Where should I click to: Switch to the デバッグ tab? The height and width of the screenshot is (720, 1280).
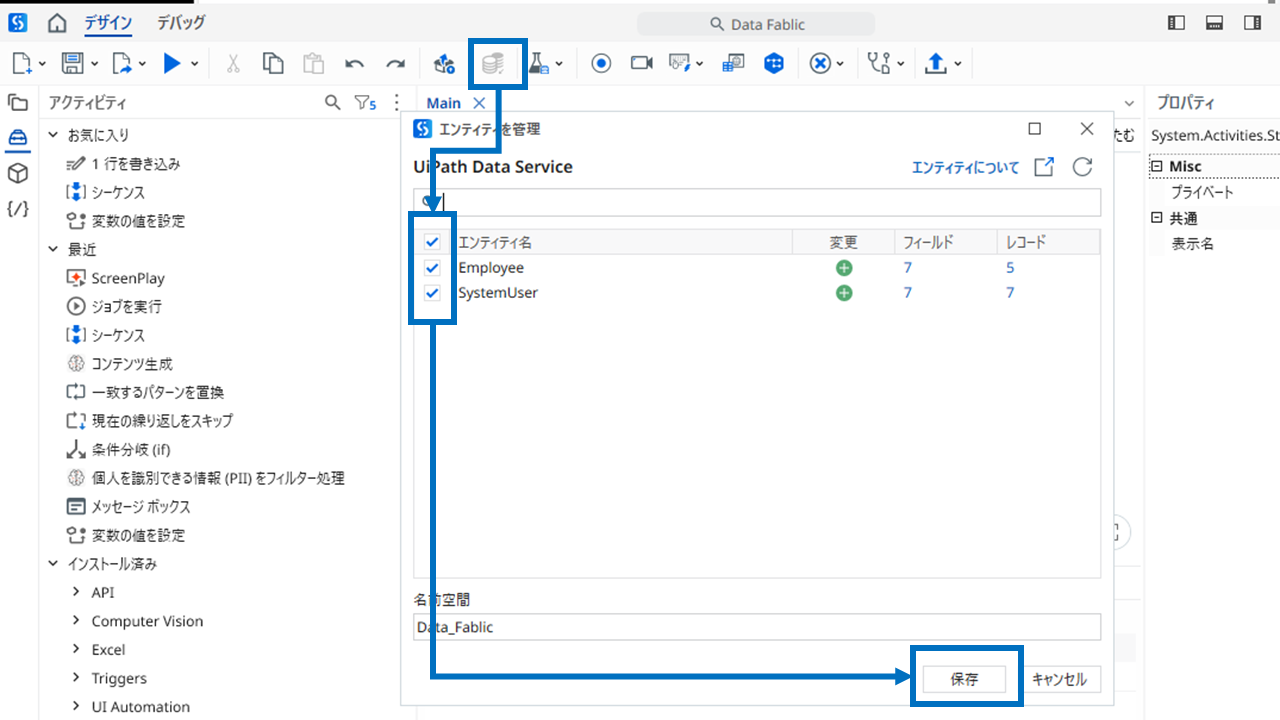pos(181,23)
